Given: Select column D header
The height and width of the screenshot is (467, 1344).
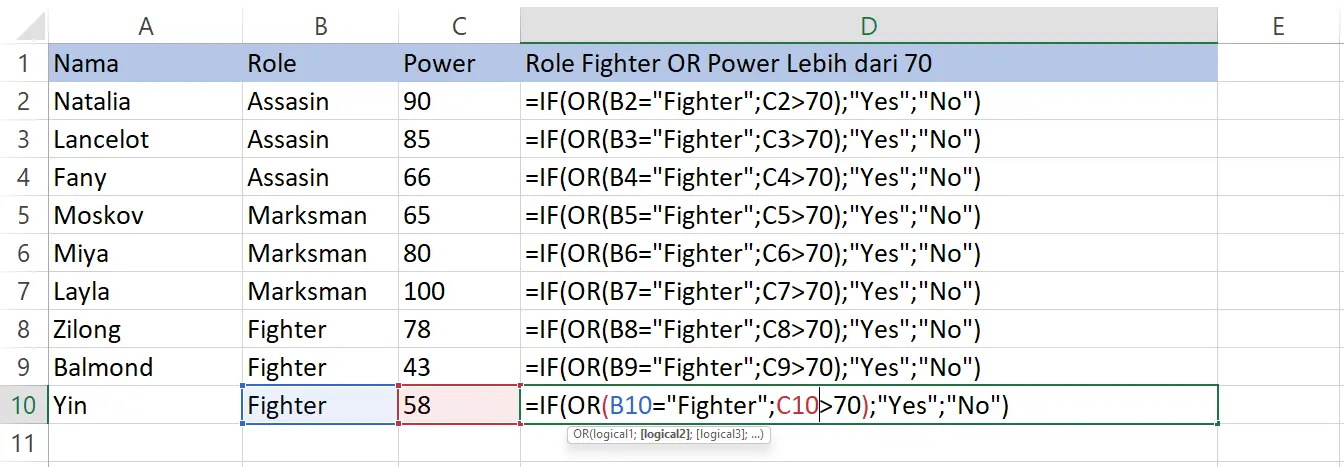Looking at the screenshot, I should click(x=869, y=27).
